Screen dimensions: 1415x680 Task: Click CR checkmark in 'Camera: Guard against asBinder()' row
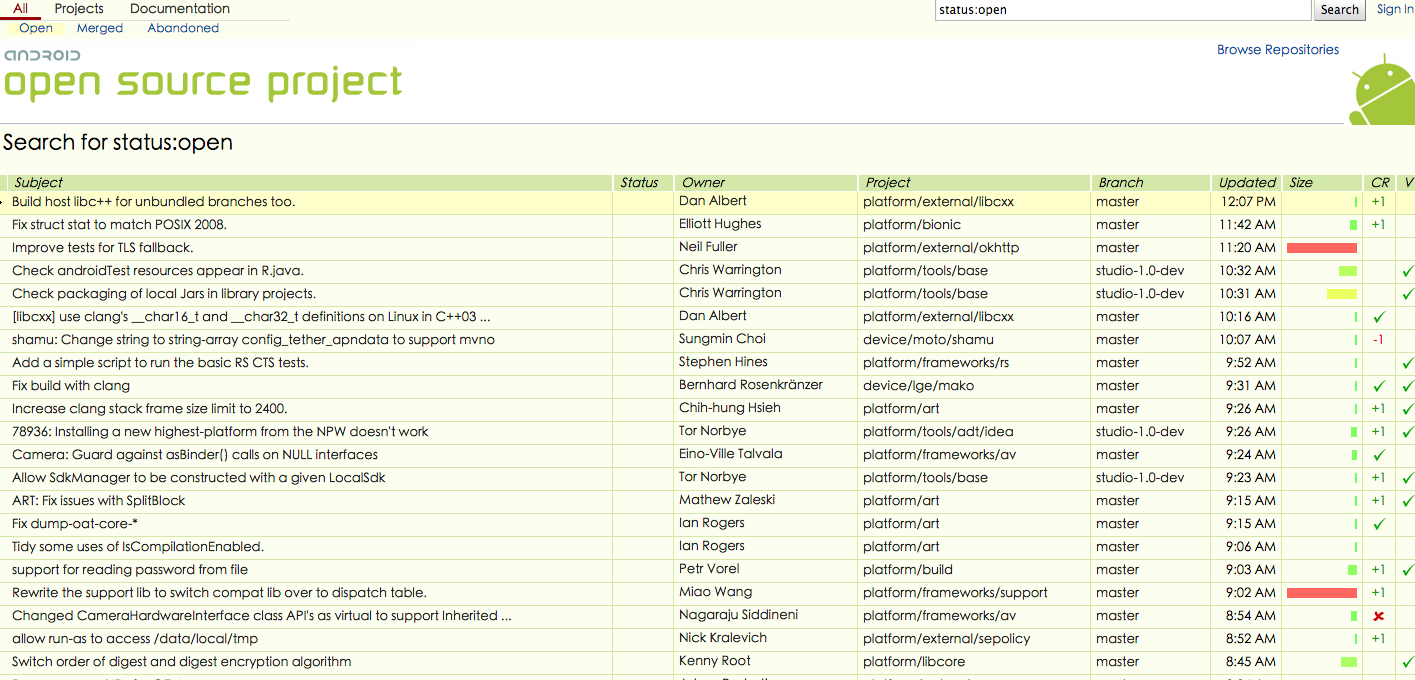[x=1379, y=455]
